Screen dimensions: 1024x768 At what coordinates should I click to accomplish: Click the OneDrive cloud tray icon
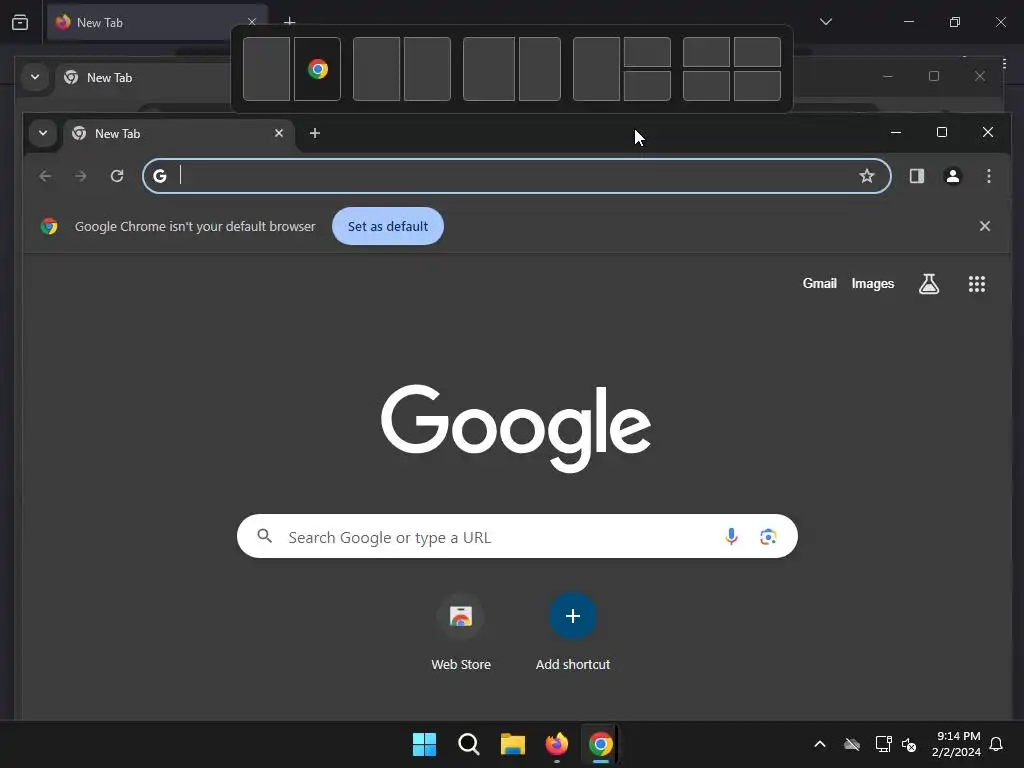(852, 744)
